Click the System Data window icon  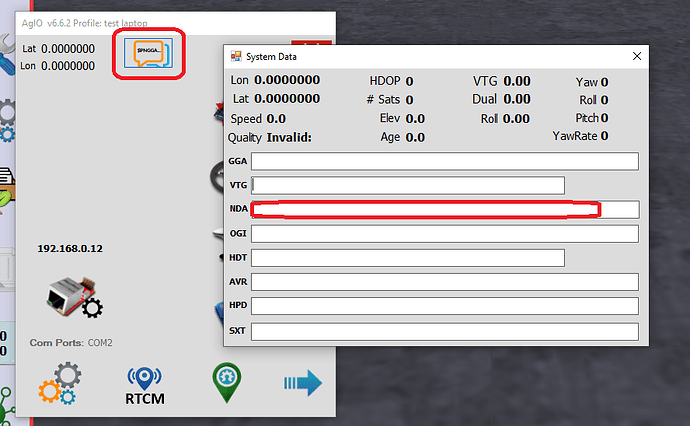coord(236,57)
